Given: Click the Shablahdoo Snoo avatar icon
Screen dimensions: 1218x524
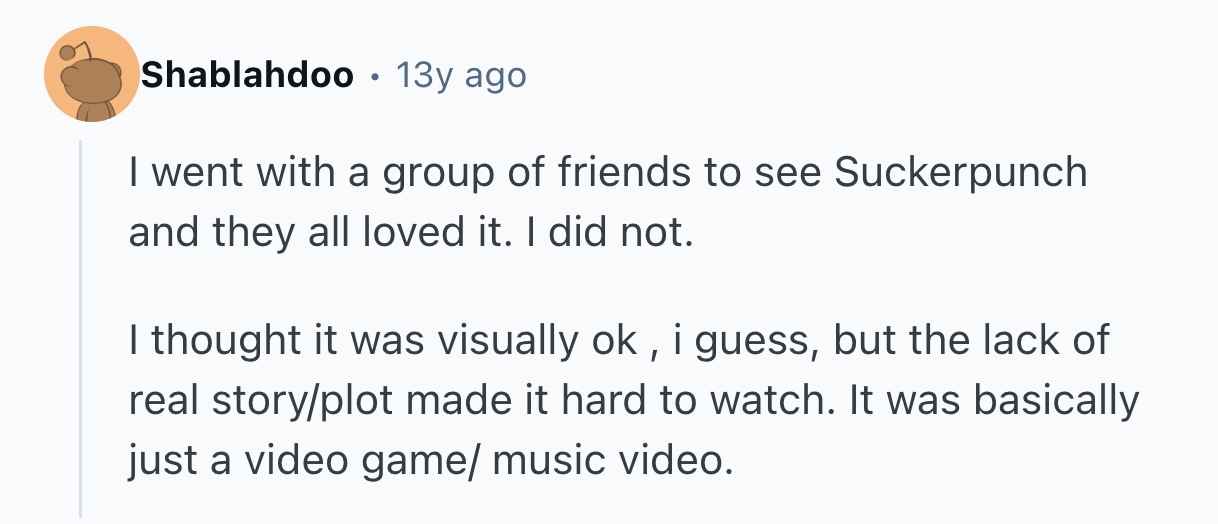Looking at the screenshot, I should pos(91,76).
